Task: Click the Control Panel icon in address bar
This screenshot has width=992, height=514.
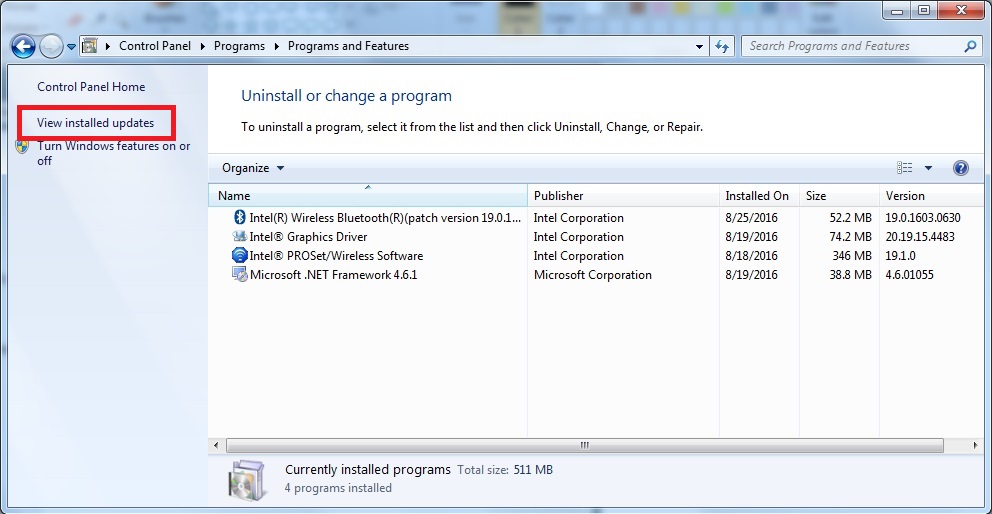Action: [90, 46]
